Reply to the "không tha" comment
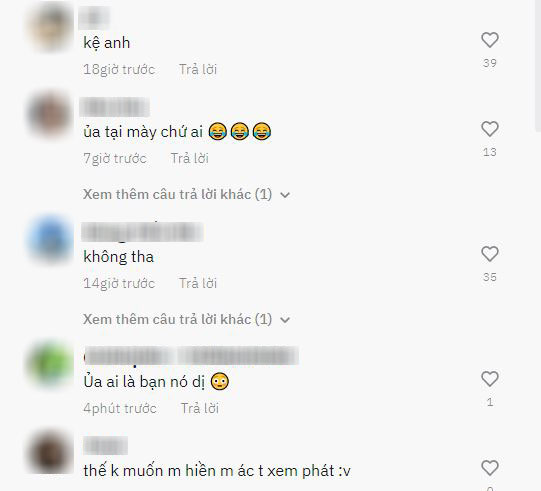This screenshot has width=541, height=491. point(198,283)
